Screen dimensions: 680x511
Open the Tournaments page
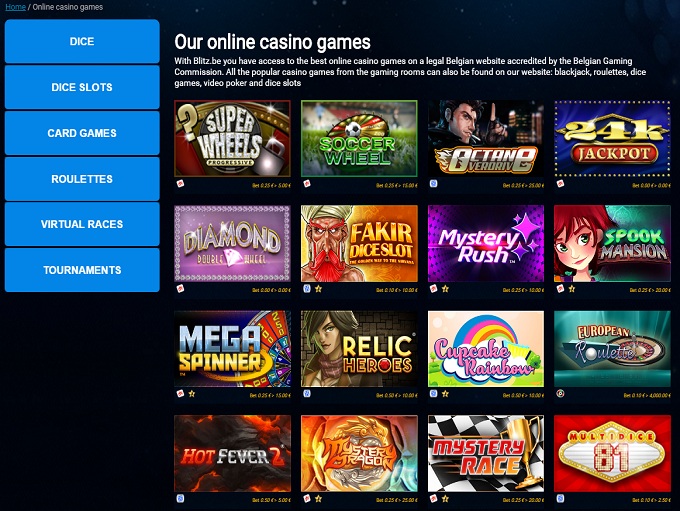(82, 270)
